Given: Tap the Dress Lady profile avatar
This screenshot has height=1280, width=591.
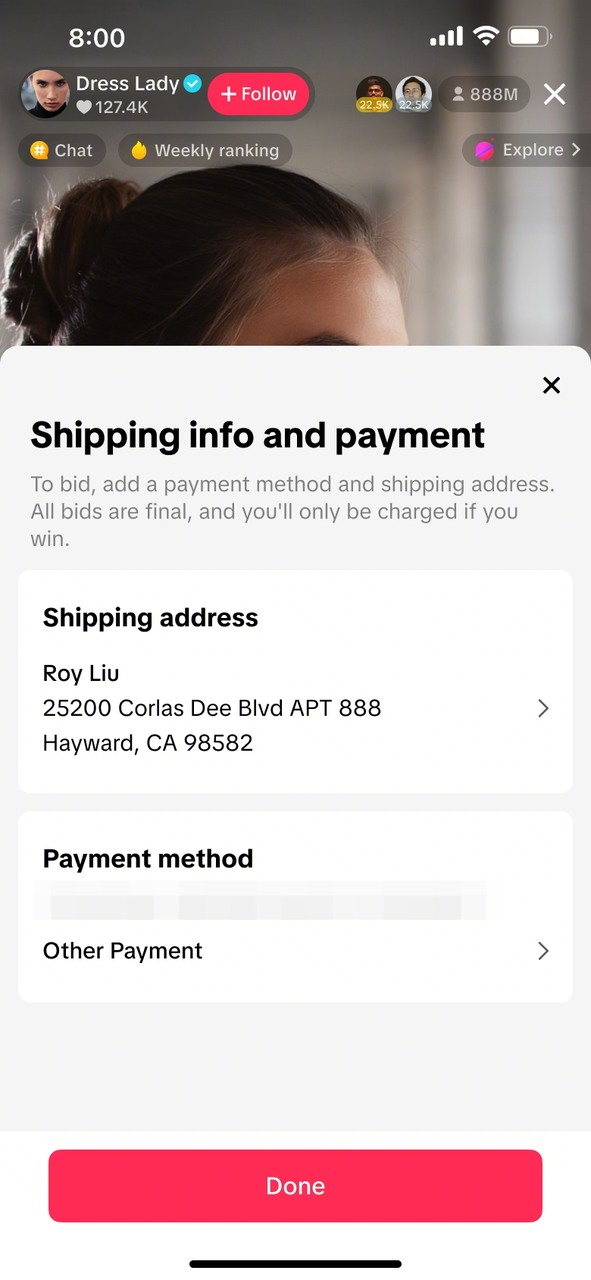Looking at the screenshot, I should 46,95.
